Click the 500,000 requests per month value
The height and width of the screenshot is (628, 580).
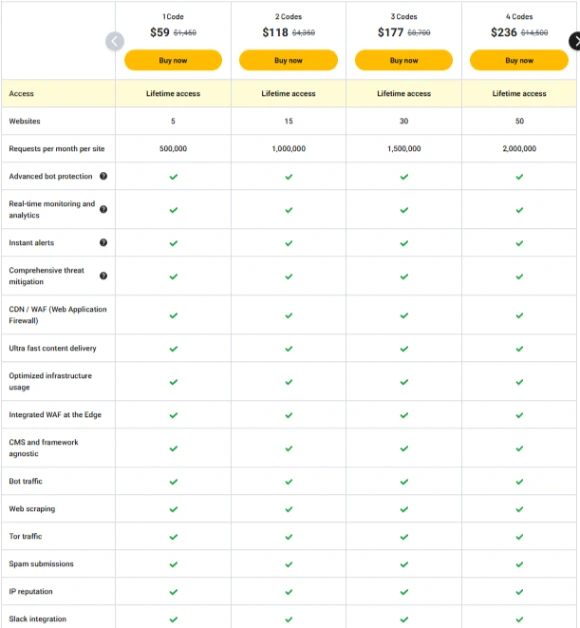[x=173, y=149]
